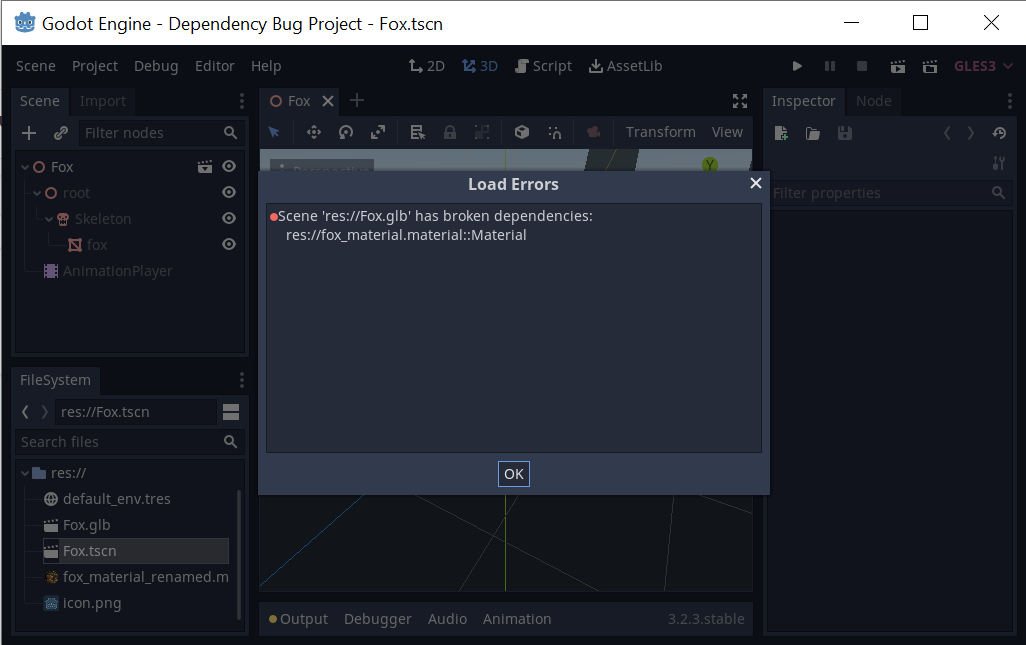Select fox_material_renamed material file
This screenshot has width=1026, height=645.
click(137, 577)
